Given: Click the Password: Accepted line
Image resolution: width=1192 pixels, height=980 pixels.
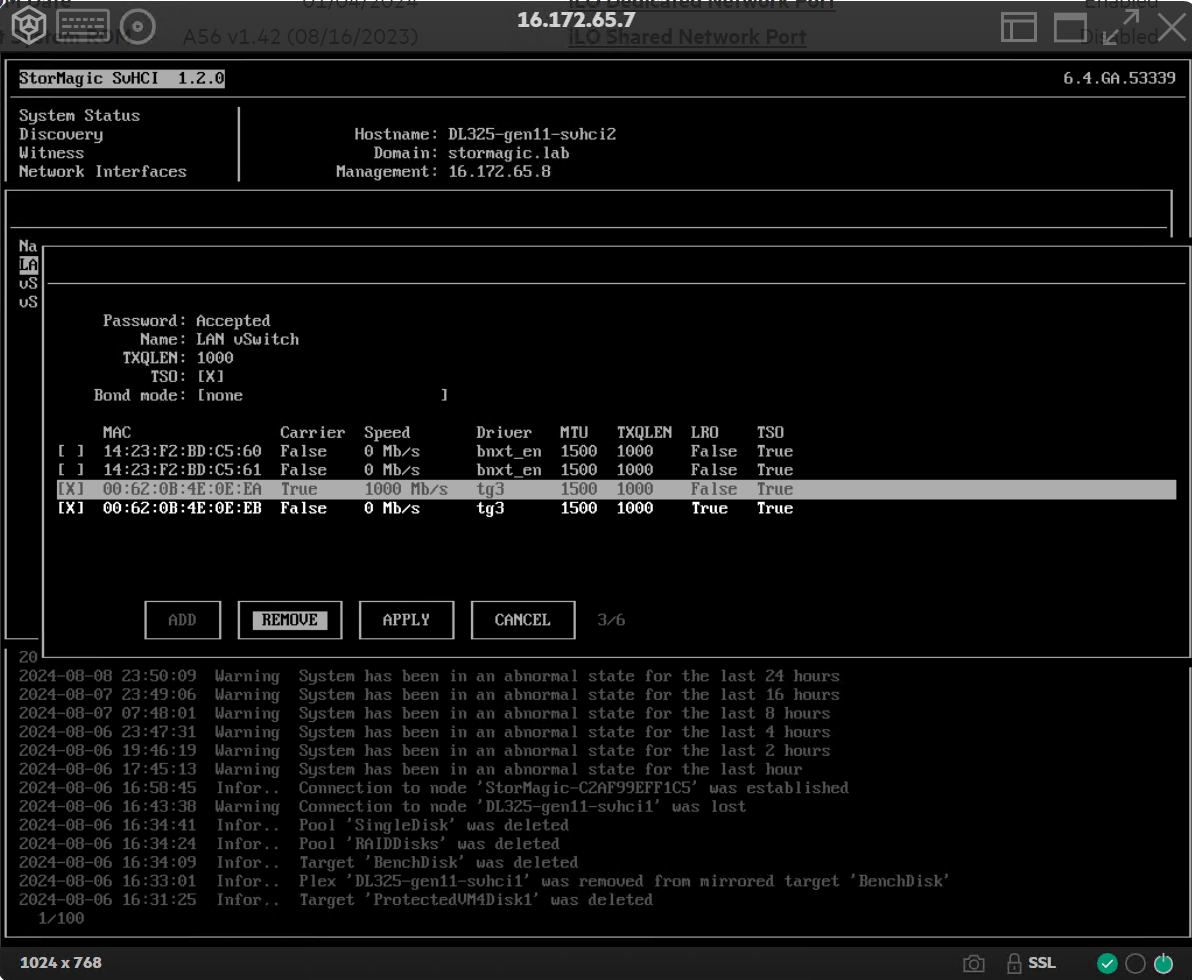Looking at the screenshot, I should coord(186,321).
